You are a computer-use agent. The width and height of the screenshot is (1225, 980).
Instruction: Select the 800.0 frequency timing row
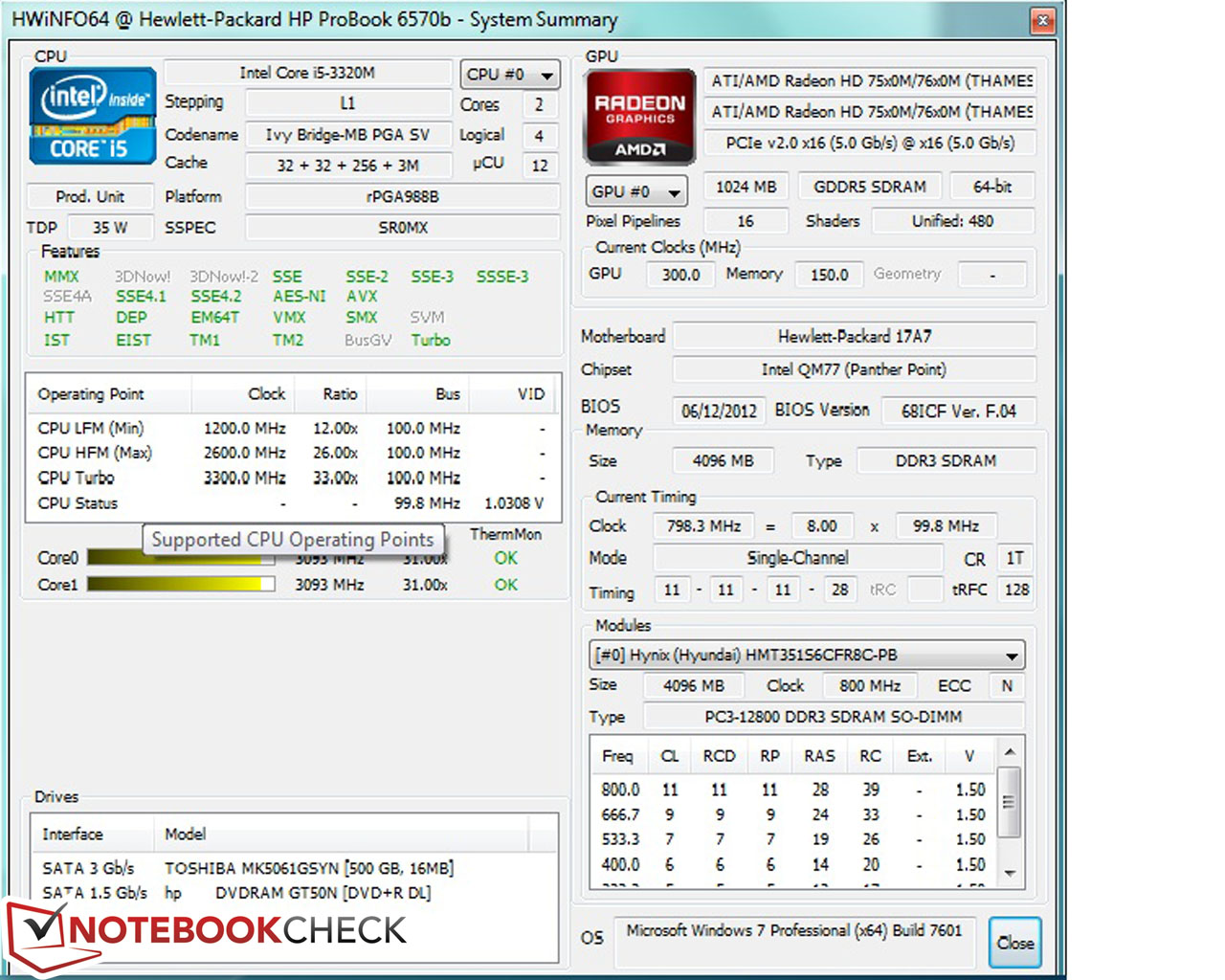pos(794,791)
